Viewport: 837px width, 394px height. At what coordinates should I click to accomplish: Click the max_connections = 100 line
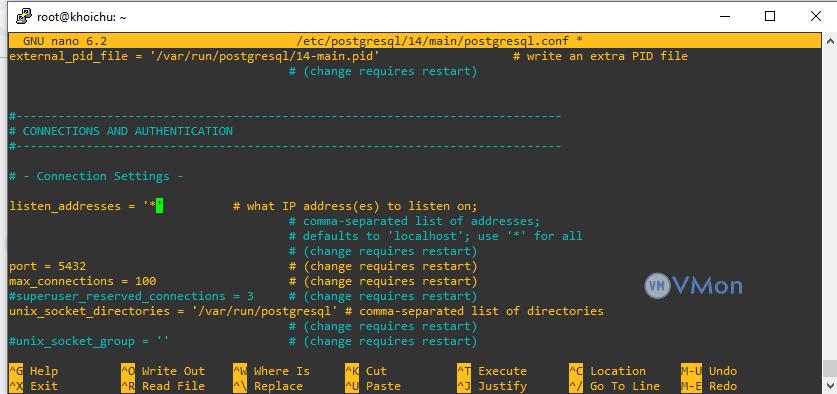coord(83,281)
